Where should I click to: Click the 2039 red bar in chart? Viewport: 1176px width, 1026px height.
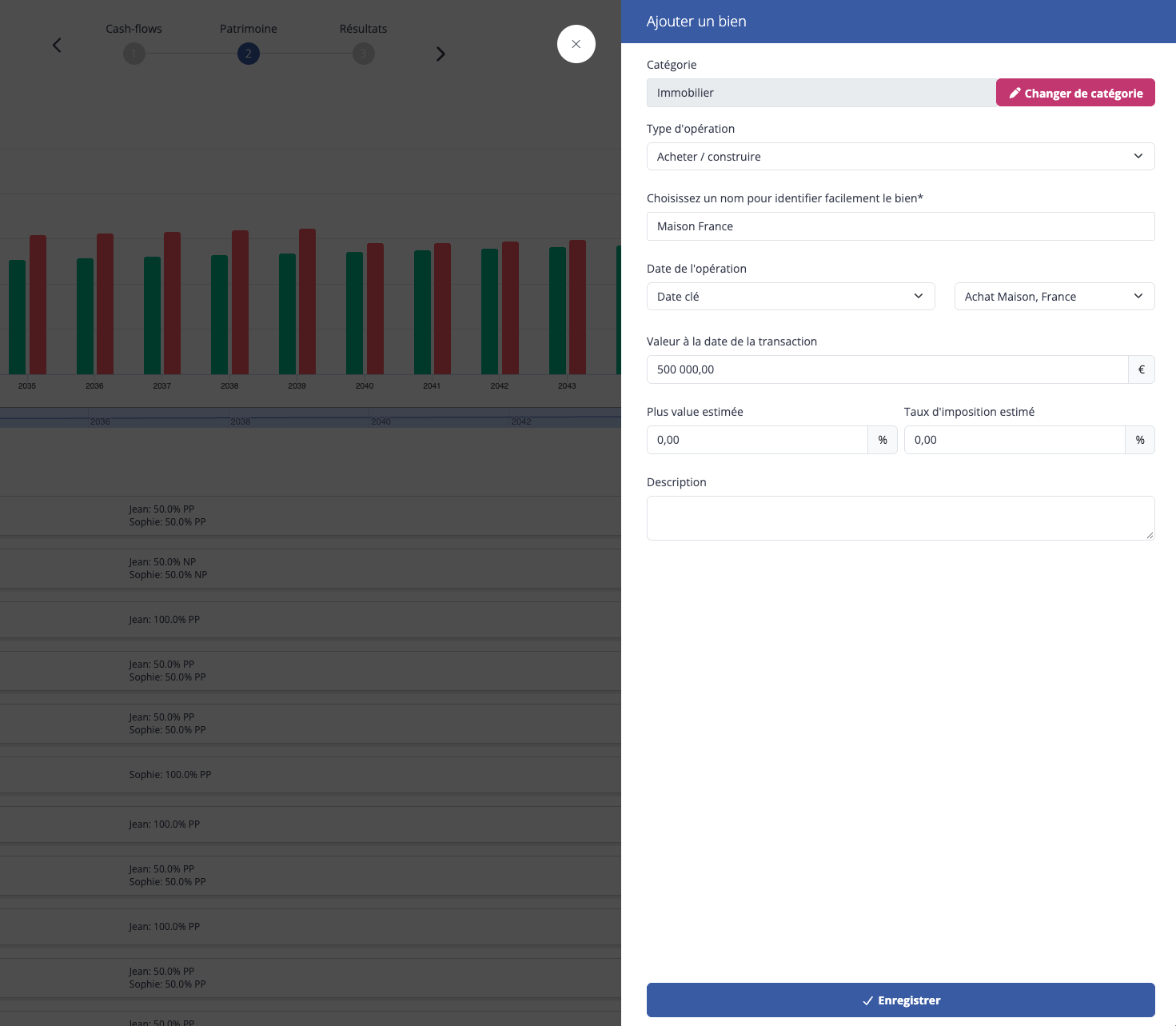click(x=307, y=301)
